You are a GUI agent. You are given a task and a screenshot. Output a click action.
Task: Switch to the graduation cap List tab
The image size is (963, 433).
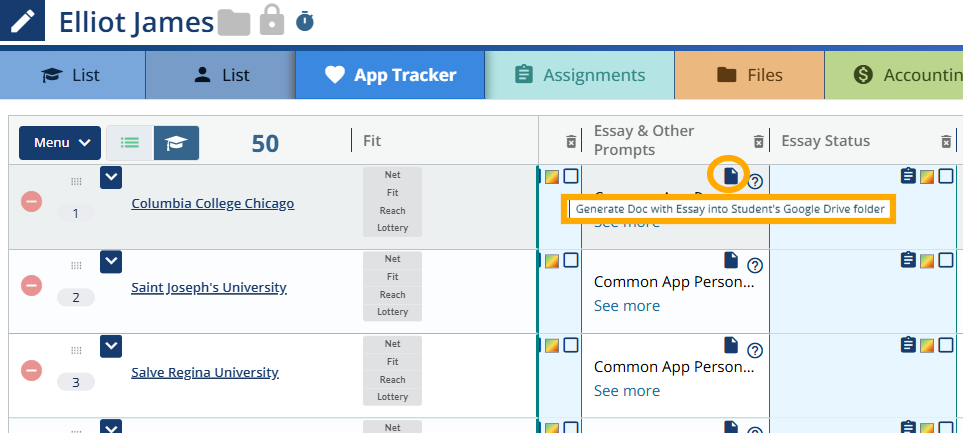(72, 75)
